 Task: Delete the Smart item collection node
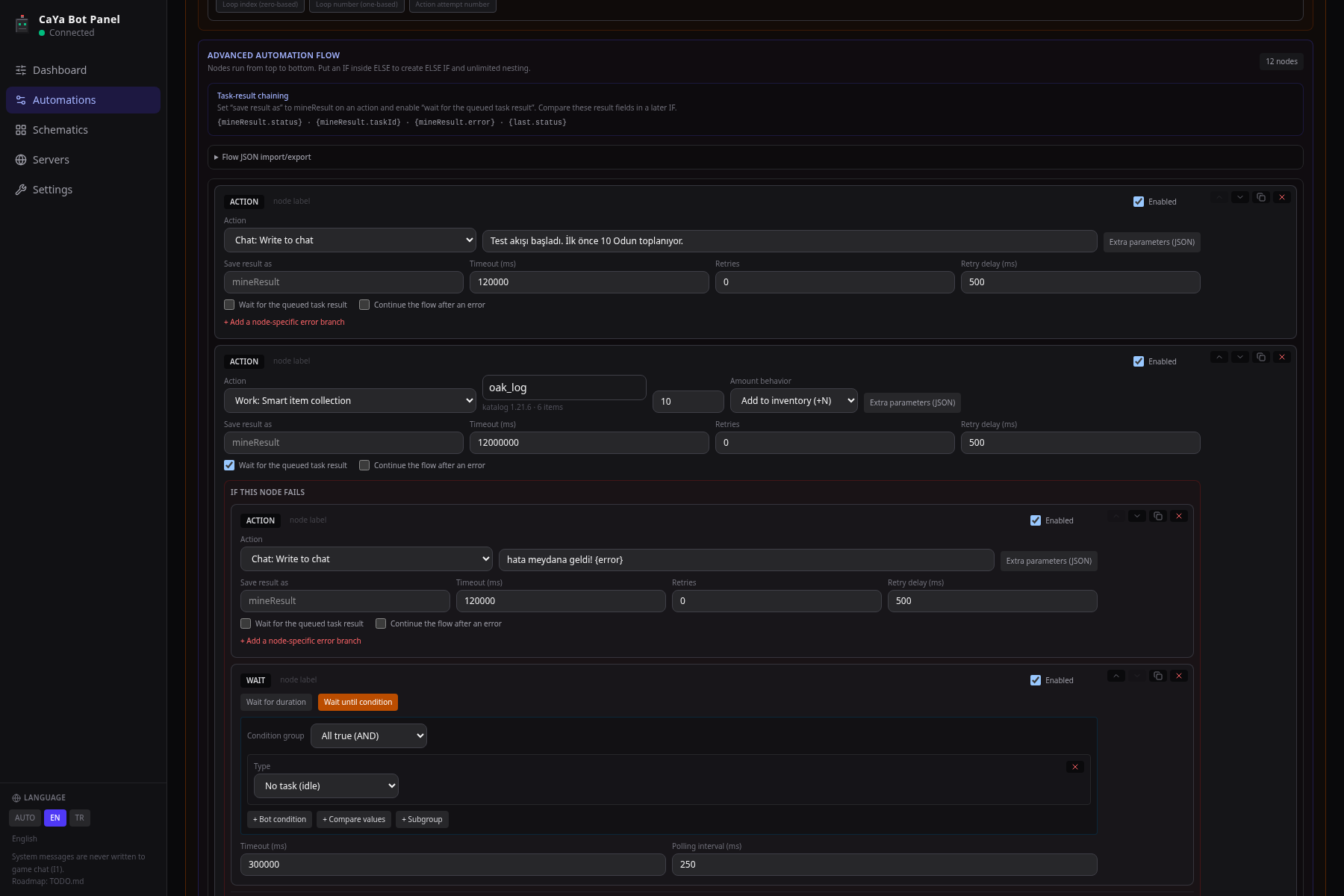pyautogui.click(x=1282, y=357)
